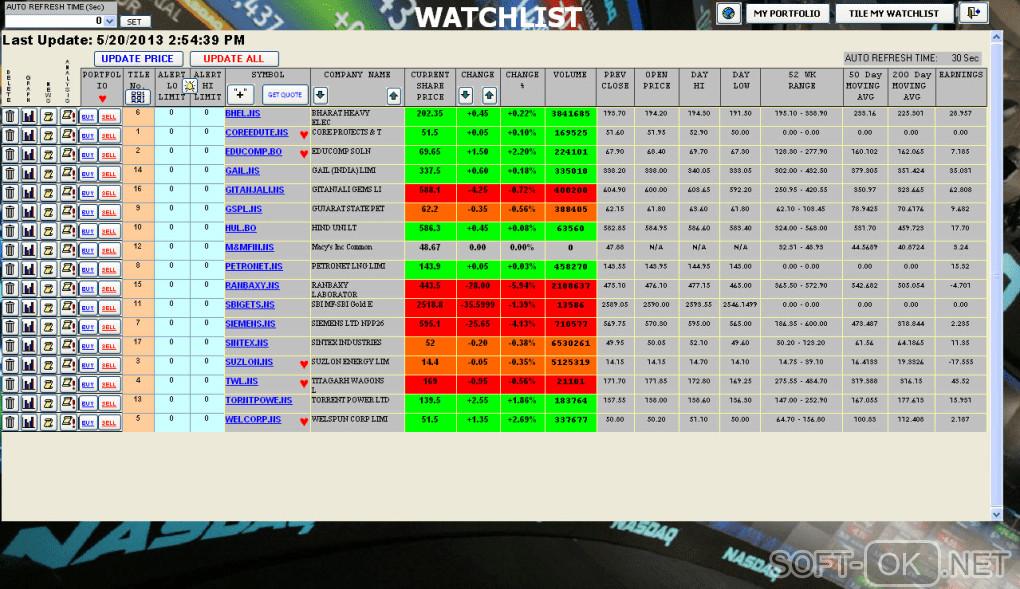The width and height of the screenshot is (1020, 589).
Task: Delete PETRONET.NS with trash icon
Action: 10,269
